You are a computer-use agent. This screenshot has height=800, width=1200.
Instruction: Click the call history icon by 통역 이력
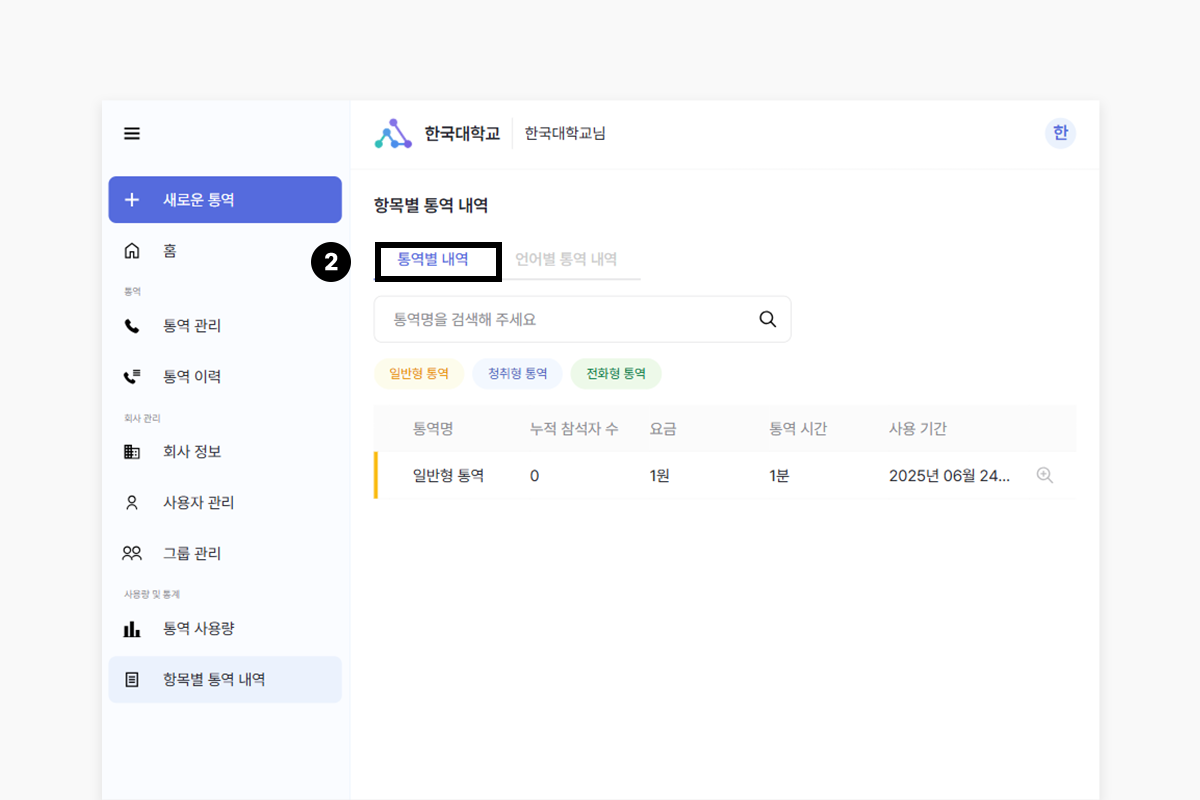tap(132, 377)
